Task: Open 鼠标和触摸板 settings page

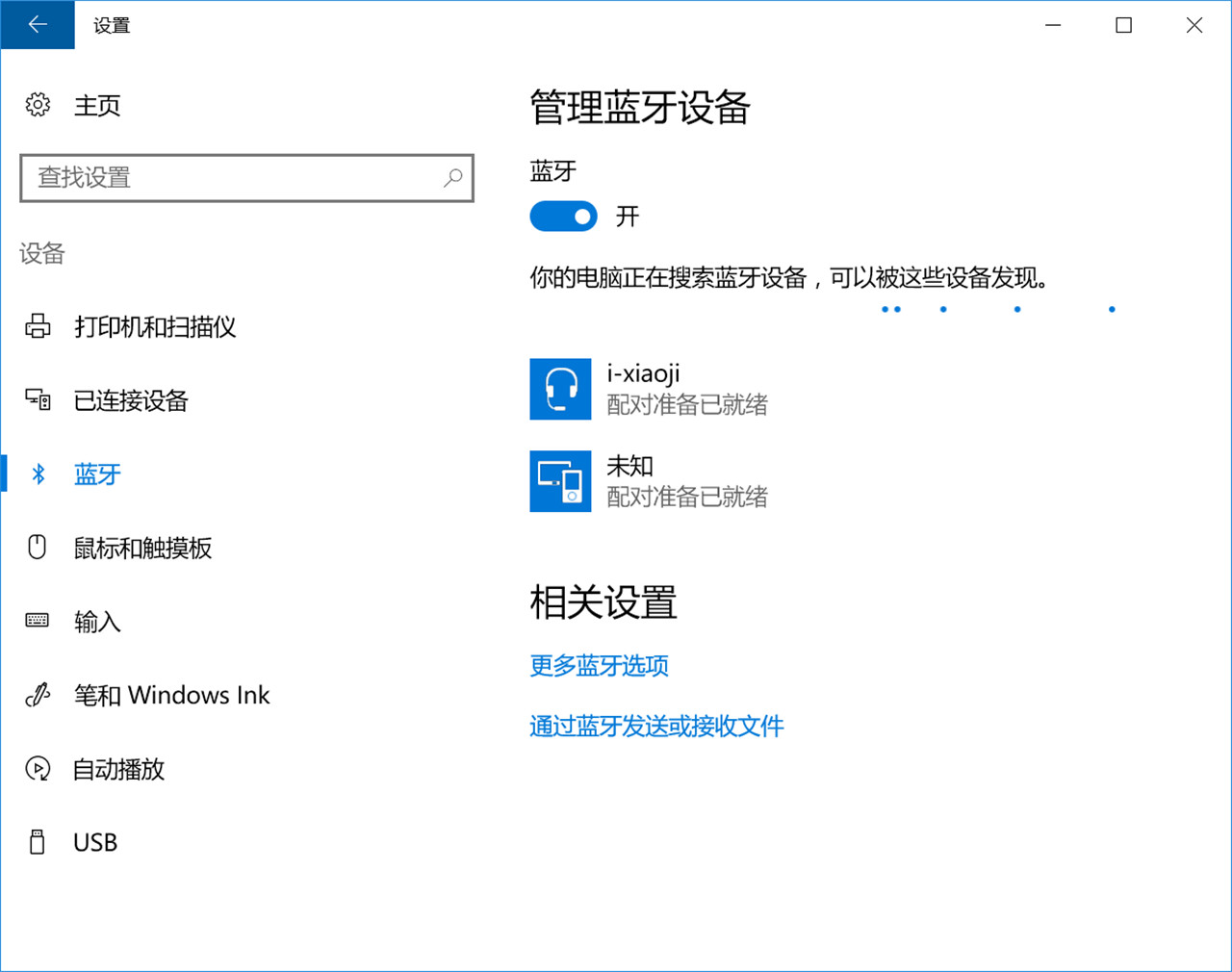Action: click(x=142, y=549)
